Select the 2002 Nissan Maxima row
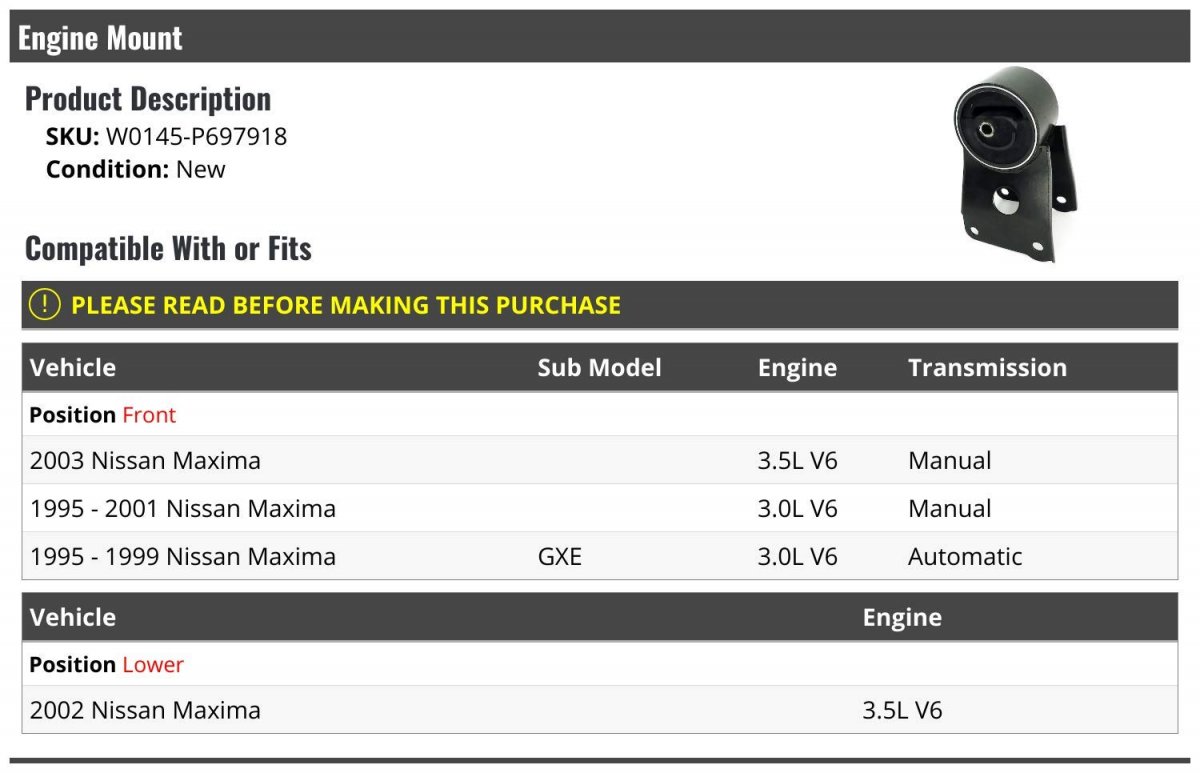The image size is (1200, 773). coord(600,711)
